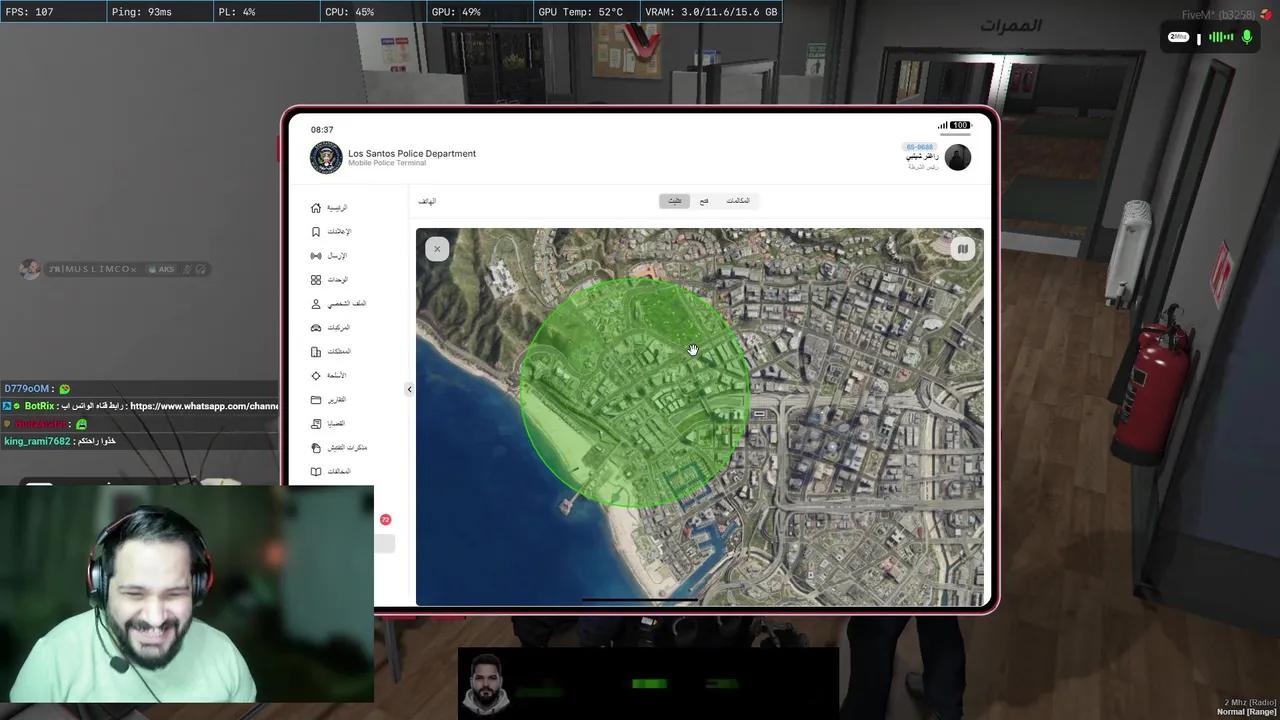Click the D779oOM chat username
1280x720 pixels.
(27, 389)
